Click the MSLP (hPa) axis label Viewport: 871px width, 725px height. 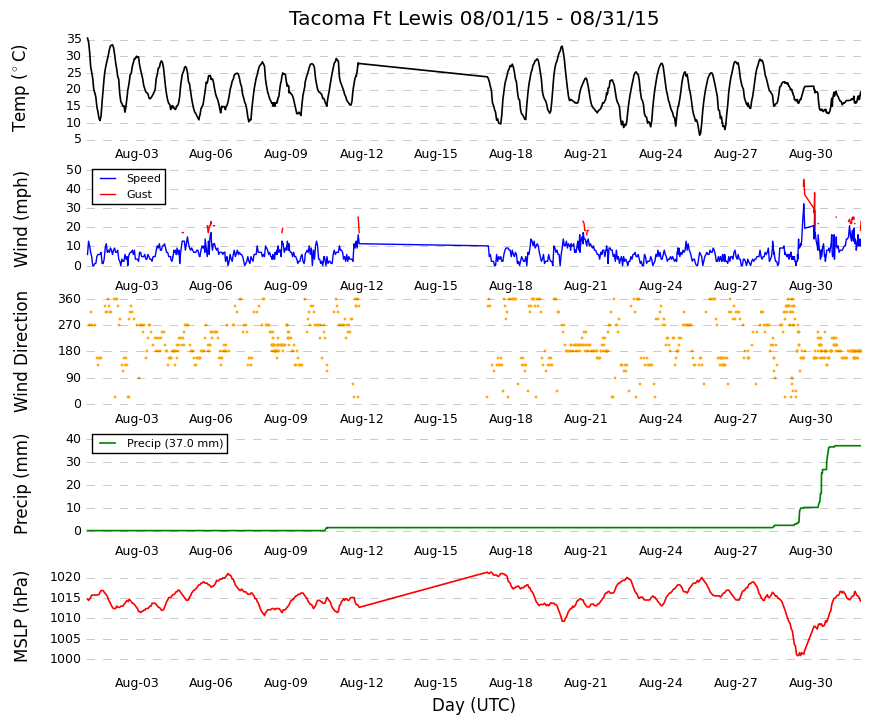click(20, 617)
